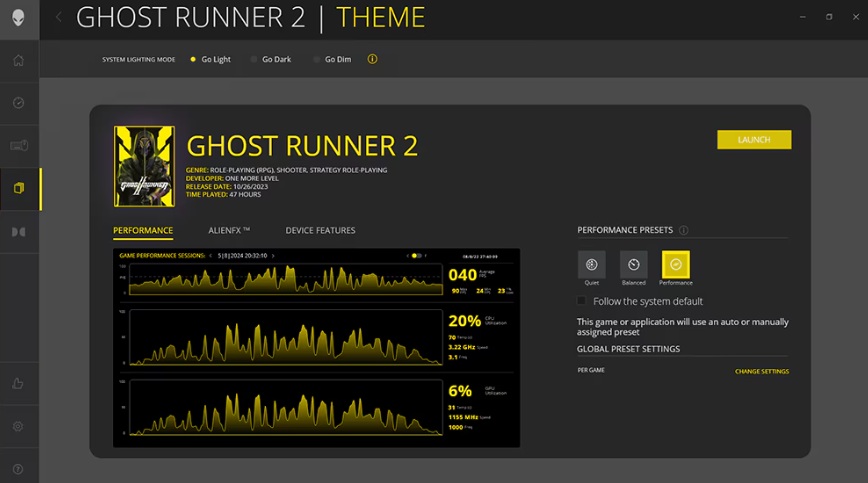Viewport: 868px width, 483px height.
Task: Go back using the header arrow
Action: (x=59, y=17)
